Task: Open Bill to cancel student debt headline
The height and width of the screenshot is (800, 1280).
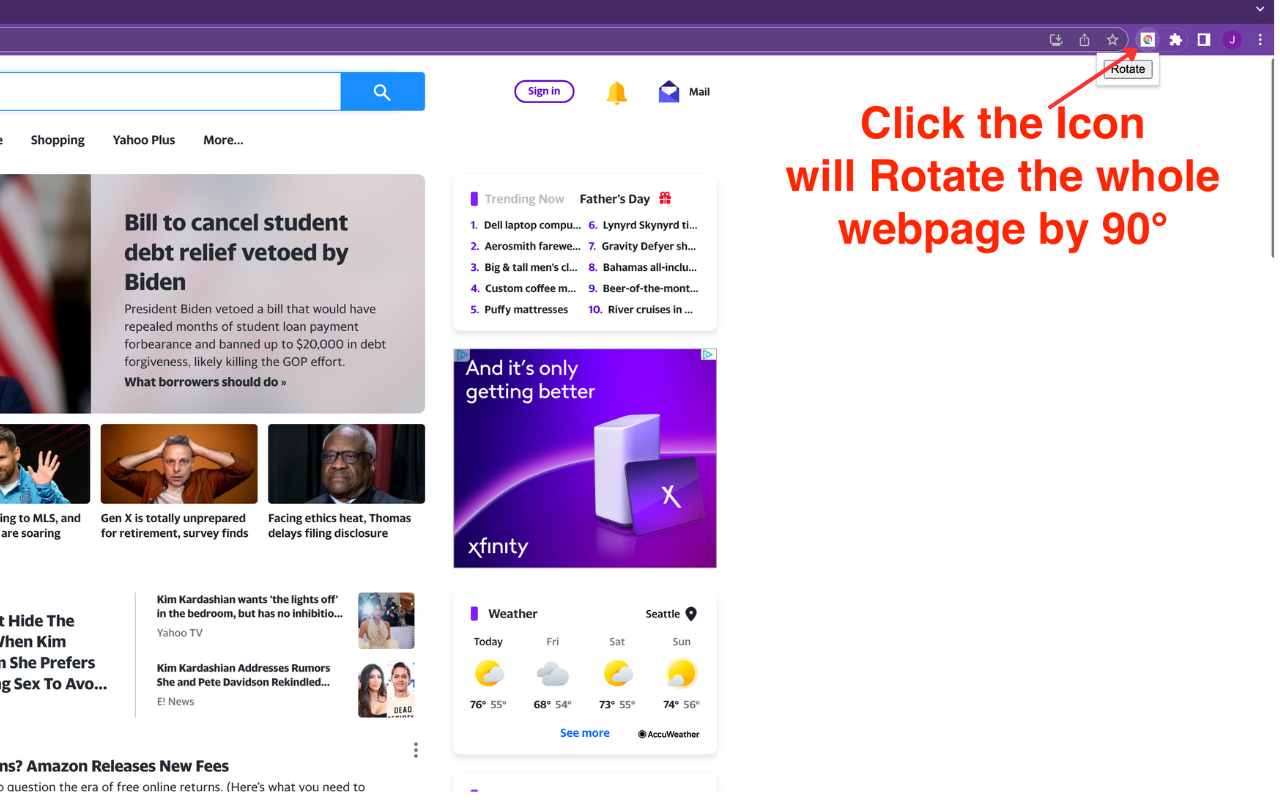Action: (236, 252)
